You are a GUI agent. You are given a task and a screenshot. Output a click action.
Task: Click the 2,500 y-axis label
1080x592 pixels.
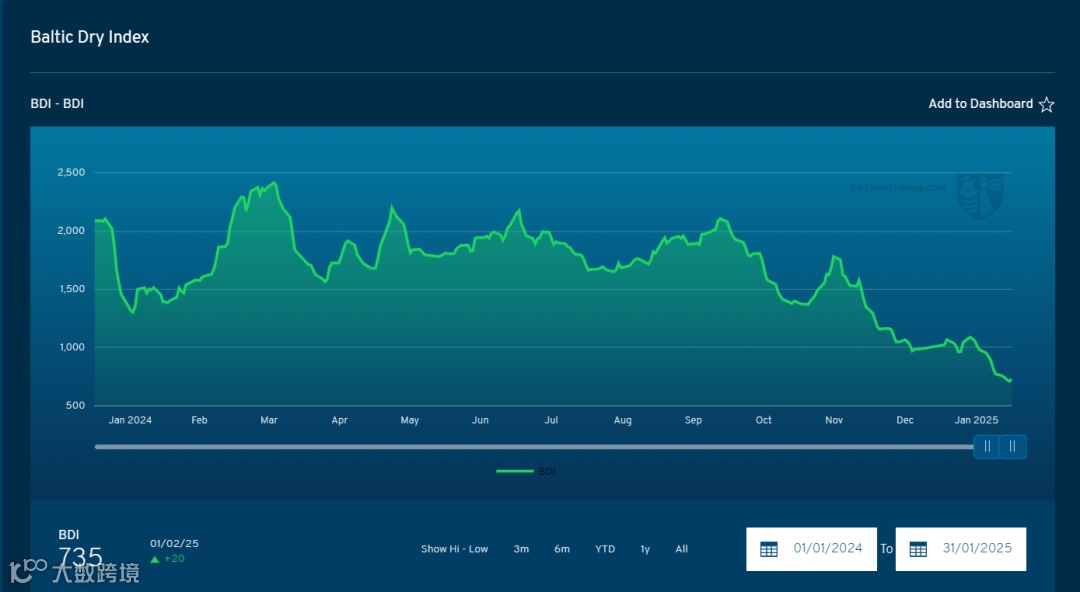(71, 172)
